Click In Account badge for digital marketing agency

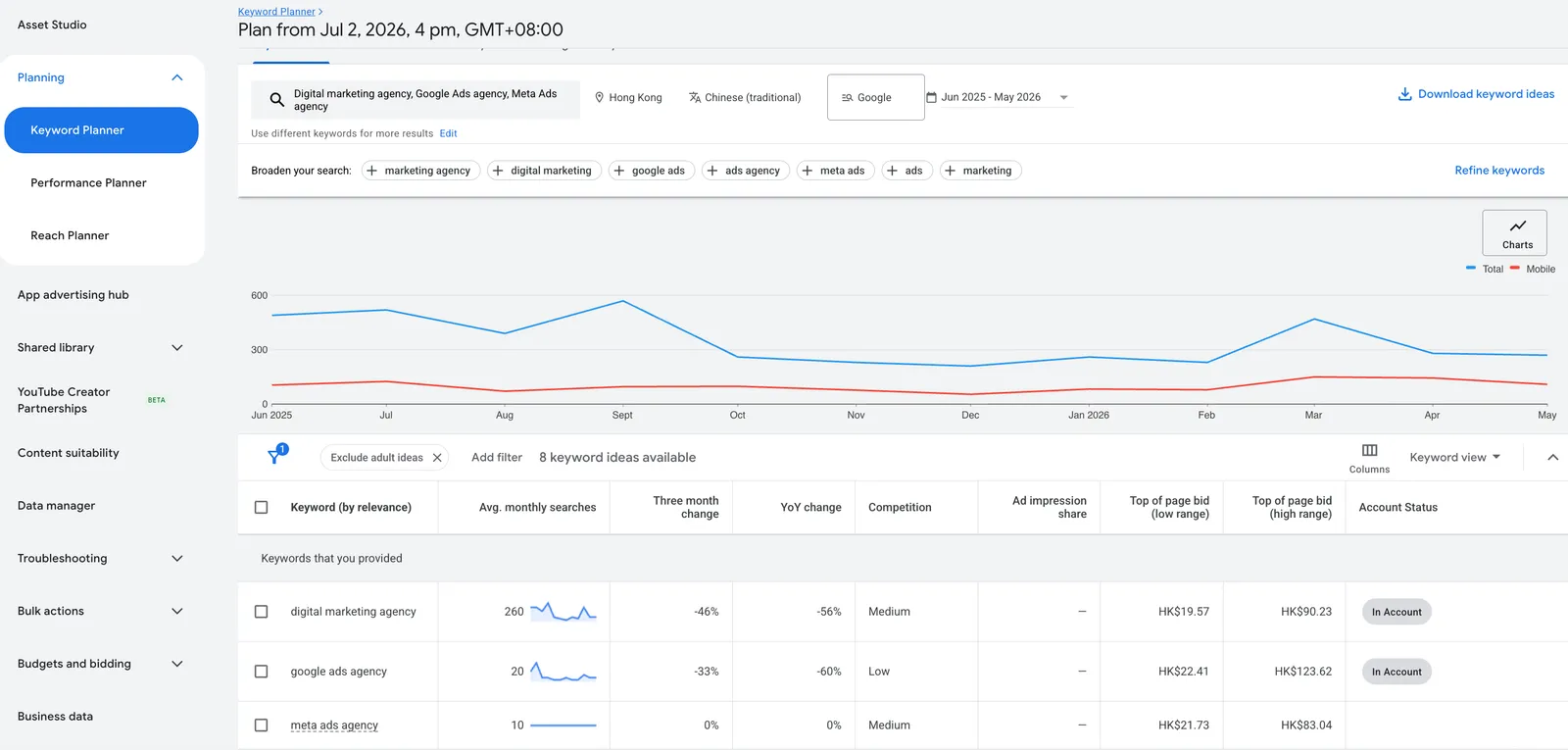[x=1396, y=612]
